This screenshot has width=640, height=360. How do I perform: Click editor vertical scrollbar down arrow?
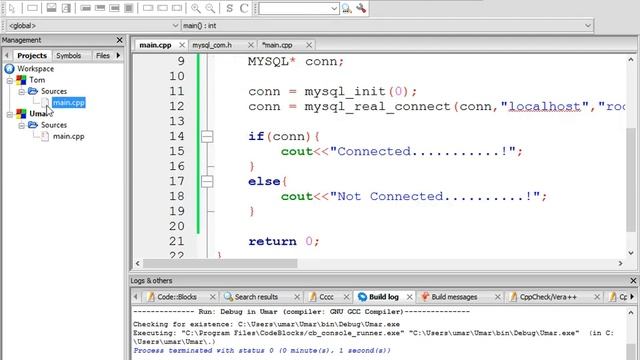631,253
